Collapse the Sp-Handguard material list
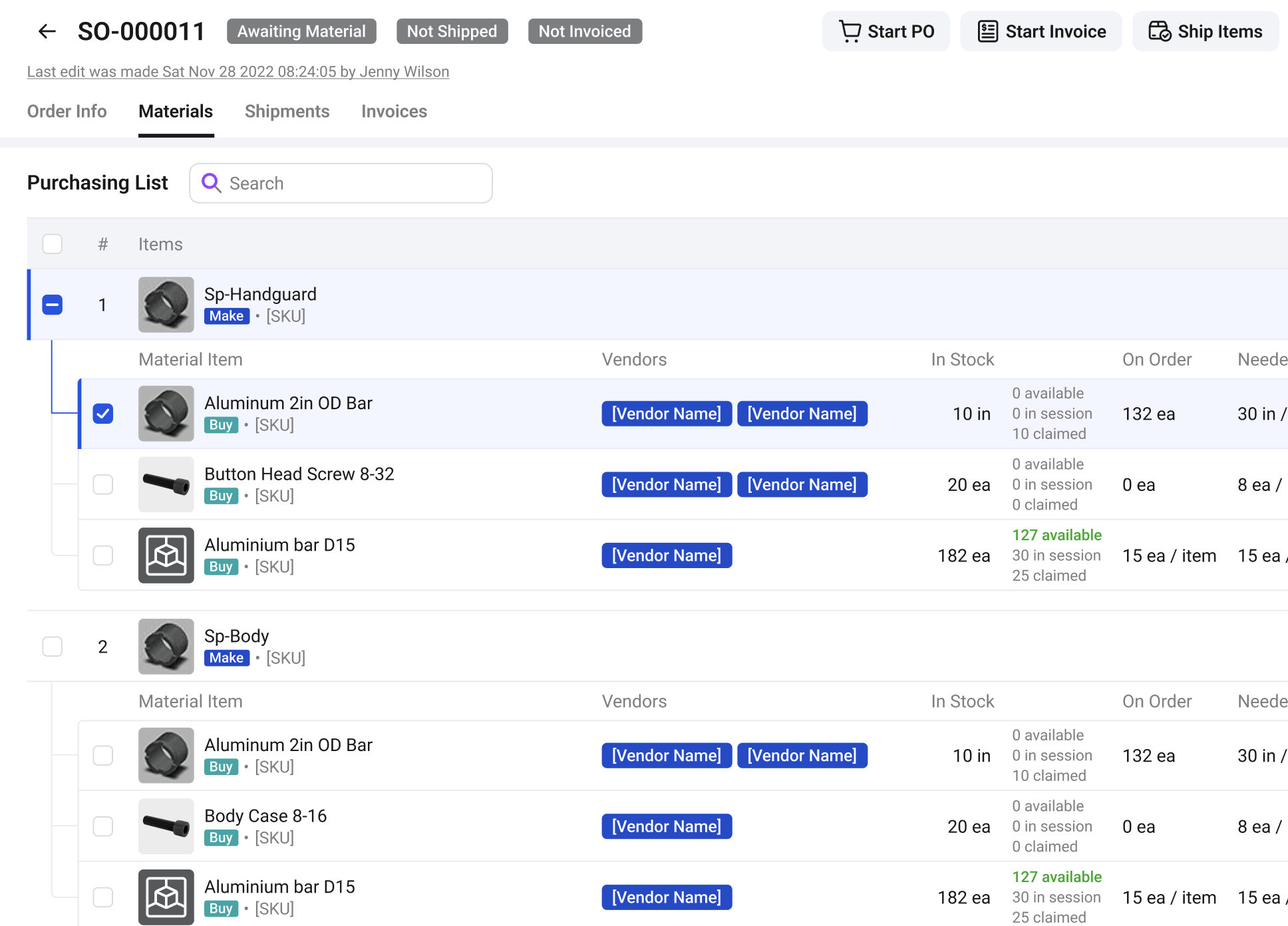This screenshot has width=1288, height=926. click(52, 305)
